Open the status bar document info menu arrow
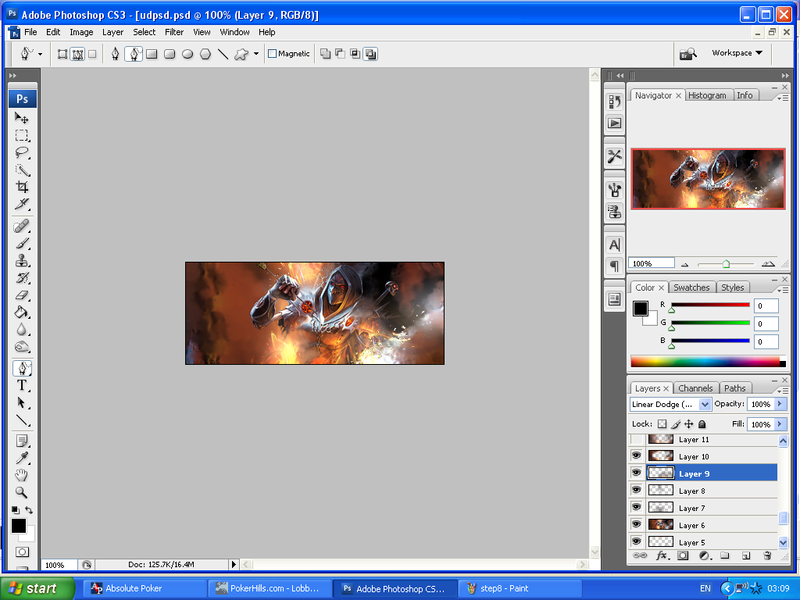The height and width of the screenshot is (600, 800). 234,564
